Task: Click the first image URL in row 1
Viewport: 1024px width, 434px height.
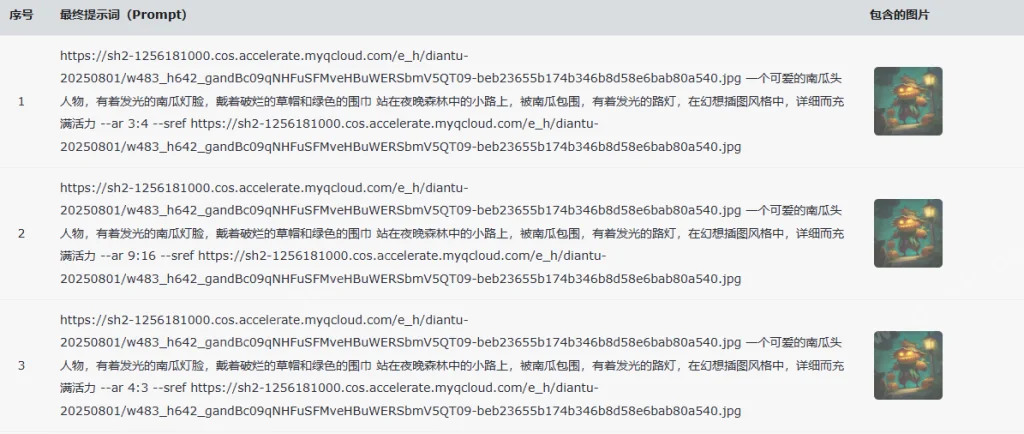Action: [x=400, y=67]
